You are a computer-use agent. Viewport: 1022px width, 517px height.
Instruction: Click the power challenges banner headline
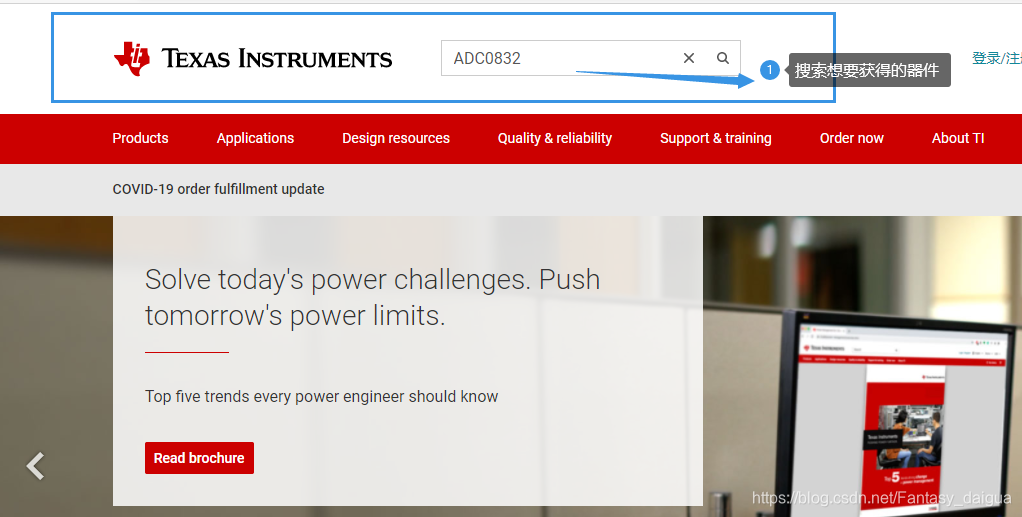pos(372,297)
